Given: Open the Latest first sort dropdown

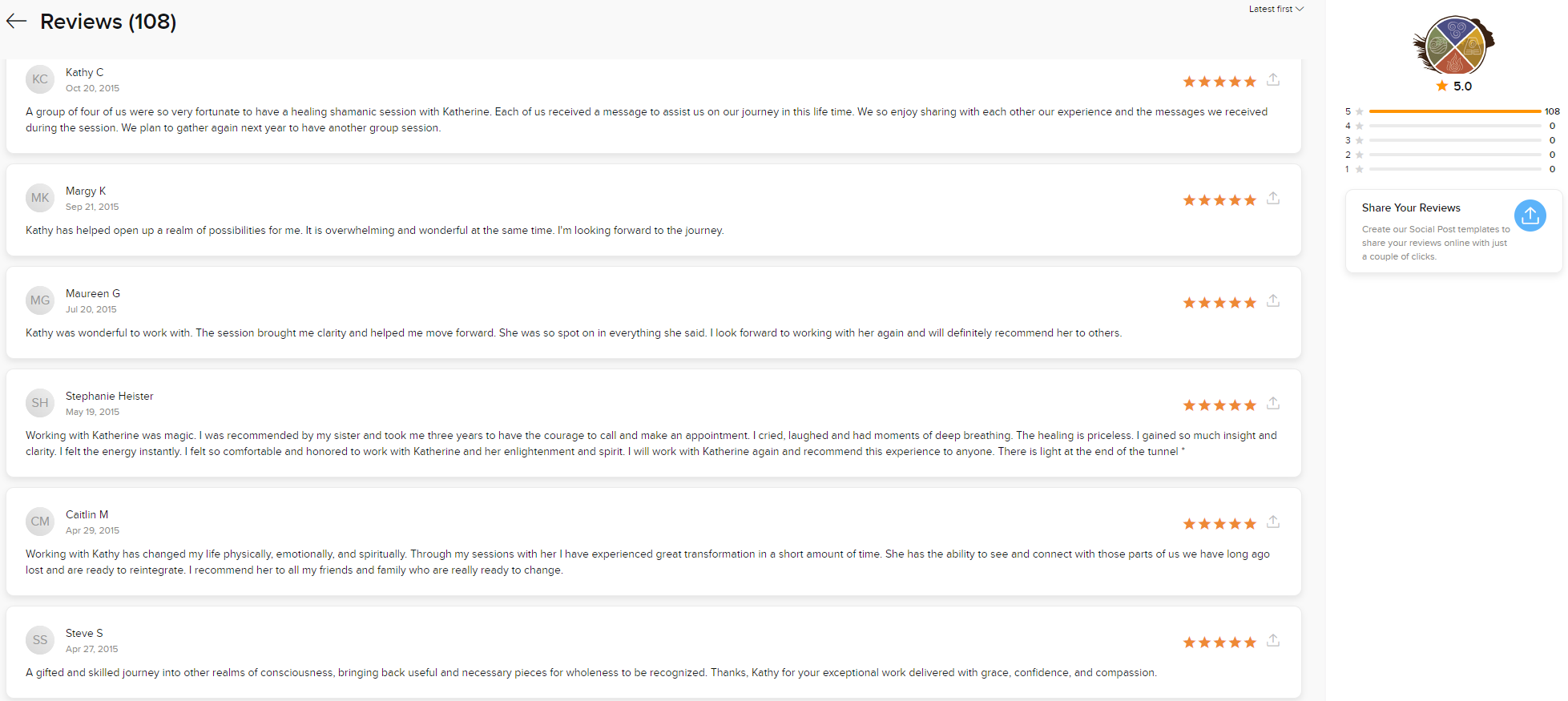Looking at the screenshot, I should coord(1276,9).
